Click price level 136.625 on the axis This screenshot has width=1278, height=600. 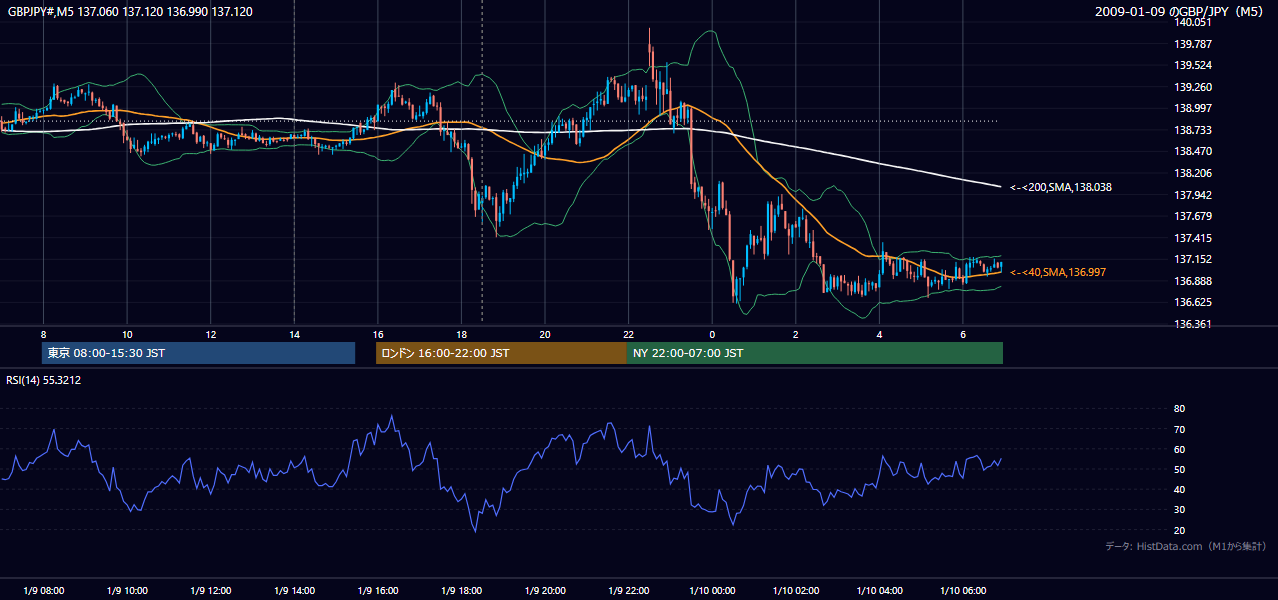1193,302
